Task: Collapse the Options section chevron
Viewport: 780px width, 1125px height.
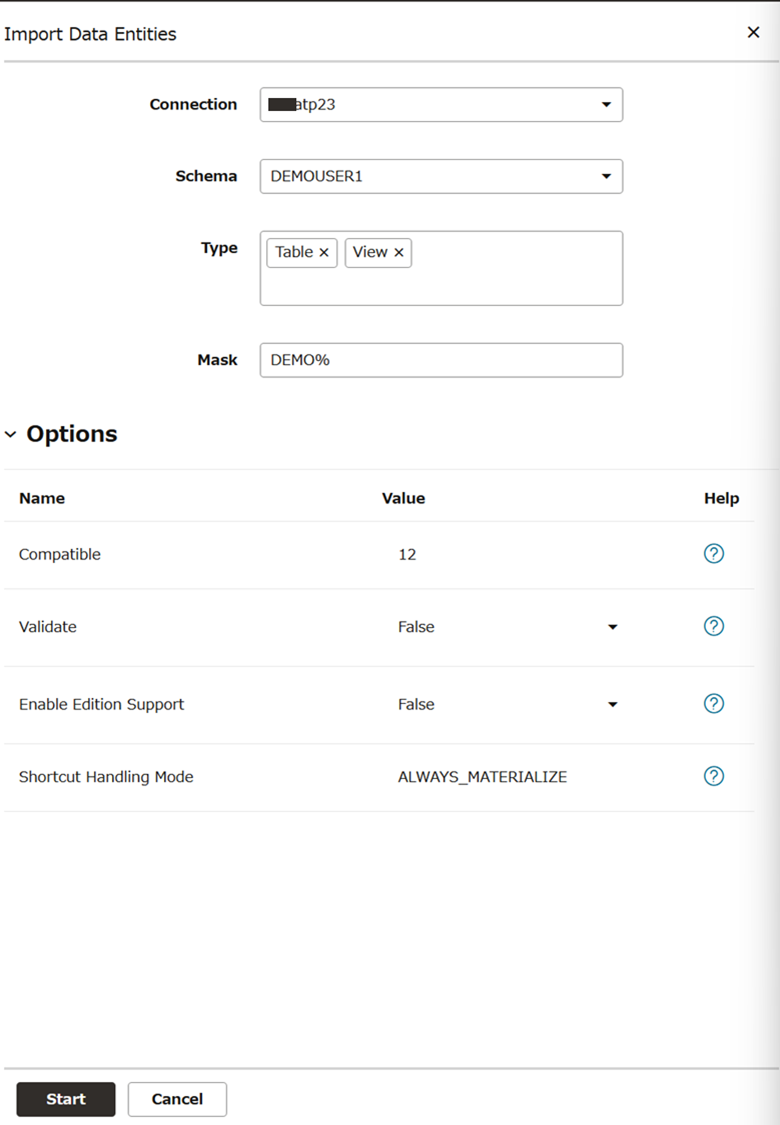Action: point(11,434)
